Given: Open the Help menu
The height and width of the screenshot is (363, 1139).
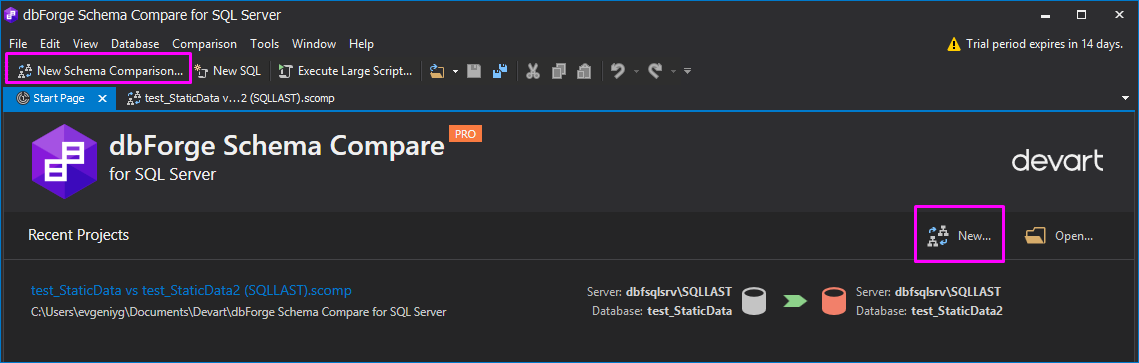Looking at the screenshot, I should tap(361, 44).
